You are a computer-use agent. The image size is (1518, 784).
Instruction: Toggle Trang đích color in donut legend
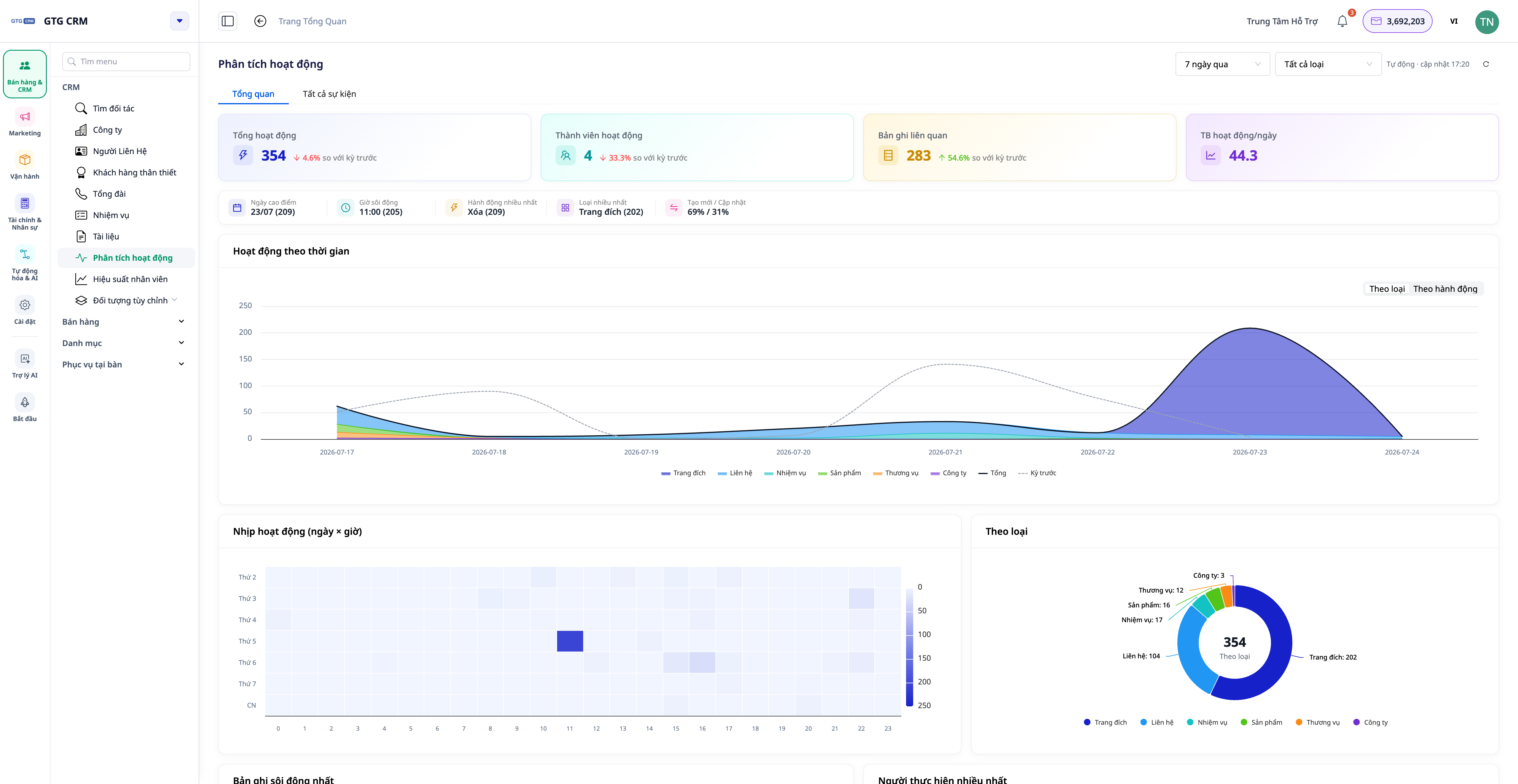1105,722
